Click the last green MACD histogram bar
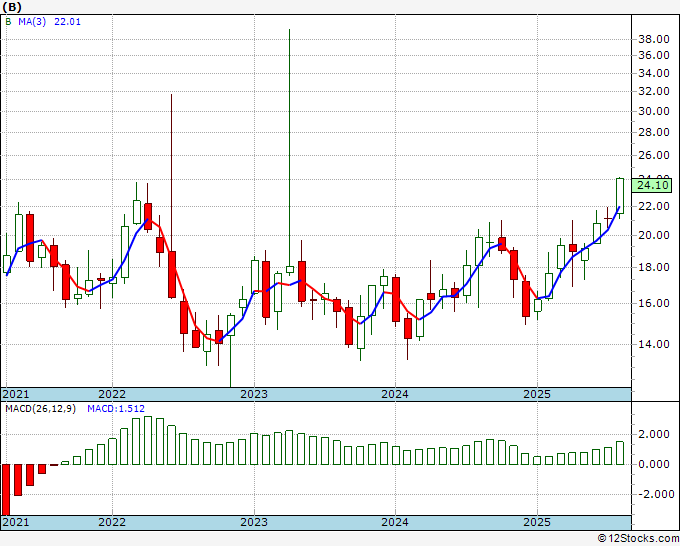680x546 pixels. click(x=620, y=453)
